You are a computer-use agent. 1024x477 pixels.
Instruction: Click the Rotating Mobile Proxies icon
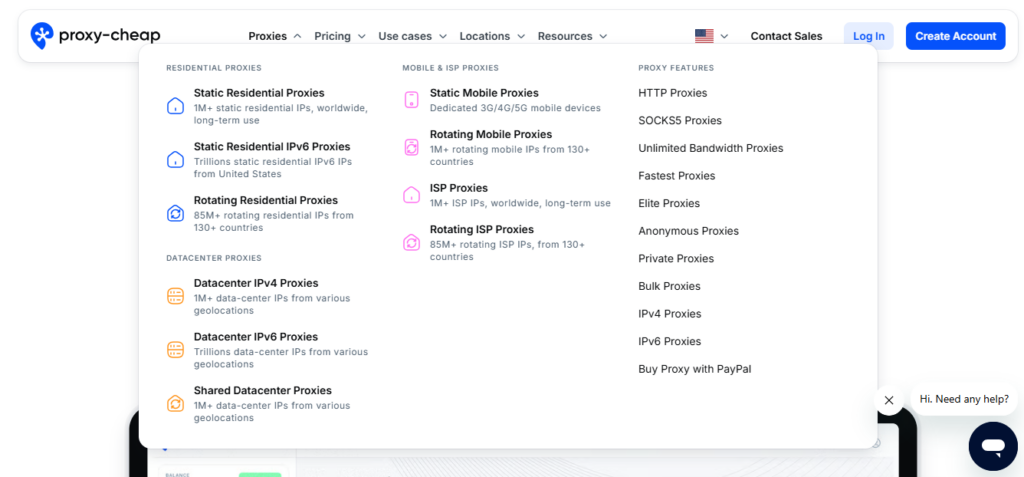[411, 147]
